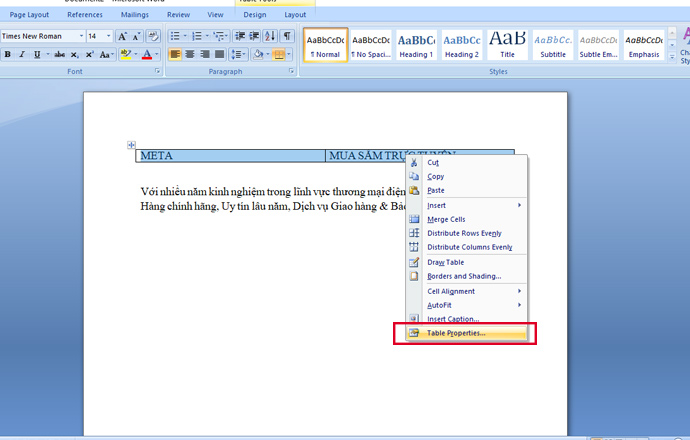690x440 pixels.
Task: Toggle the bullets list button
Action: (x=174, y=36)
